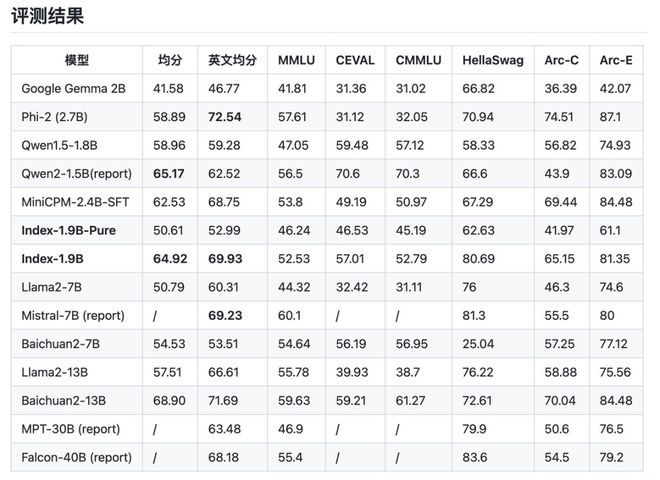Click the Falcon-40B (report) model name

(77, 457)
